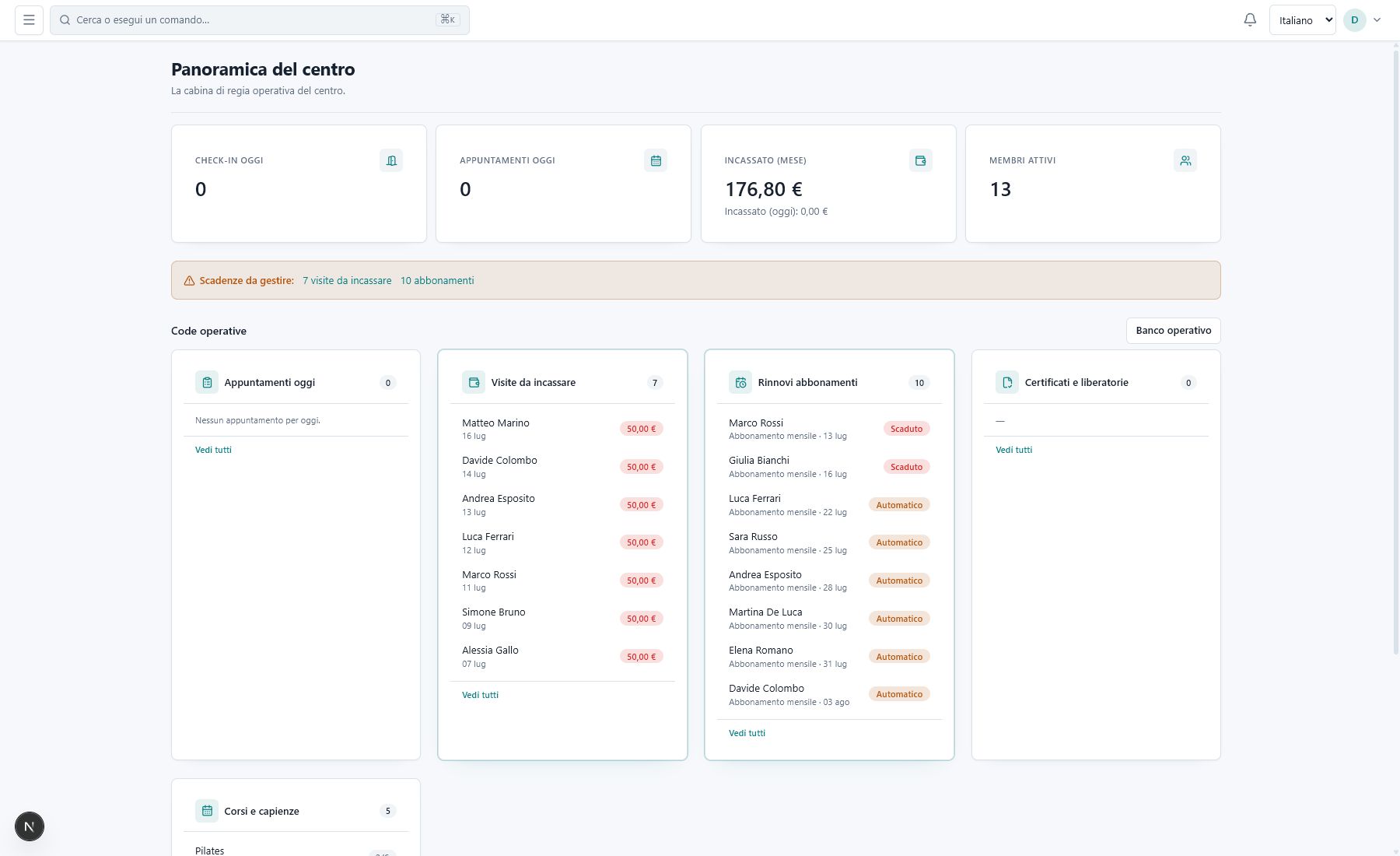Open Marco Rossi subscription renewal row

pos(829,429)
